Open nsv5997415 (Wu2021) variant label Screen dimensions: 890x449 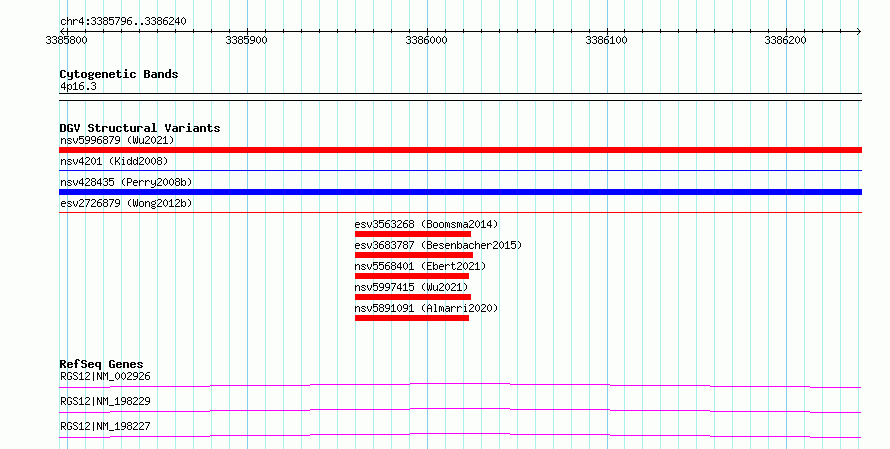pos(412,287)
